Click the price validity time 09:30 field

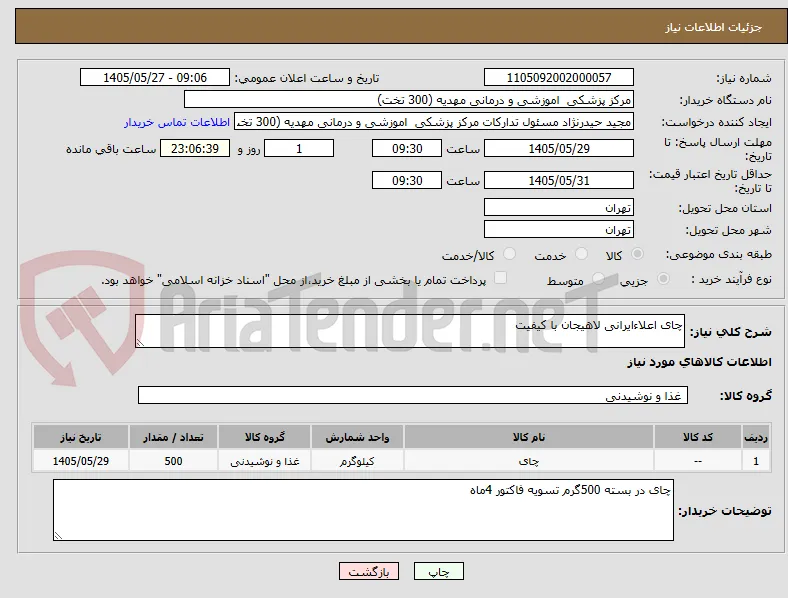click(x=407, y=180)
